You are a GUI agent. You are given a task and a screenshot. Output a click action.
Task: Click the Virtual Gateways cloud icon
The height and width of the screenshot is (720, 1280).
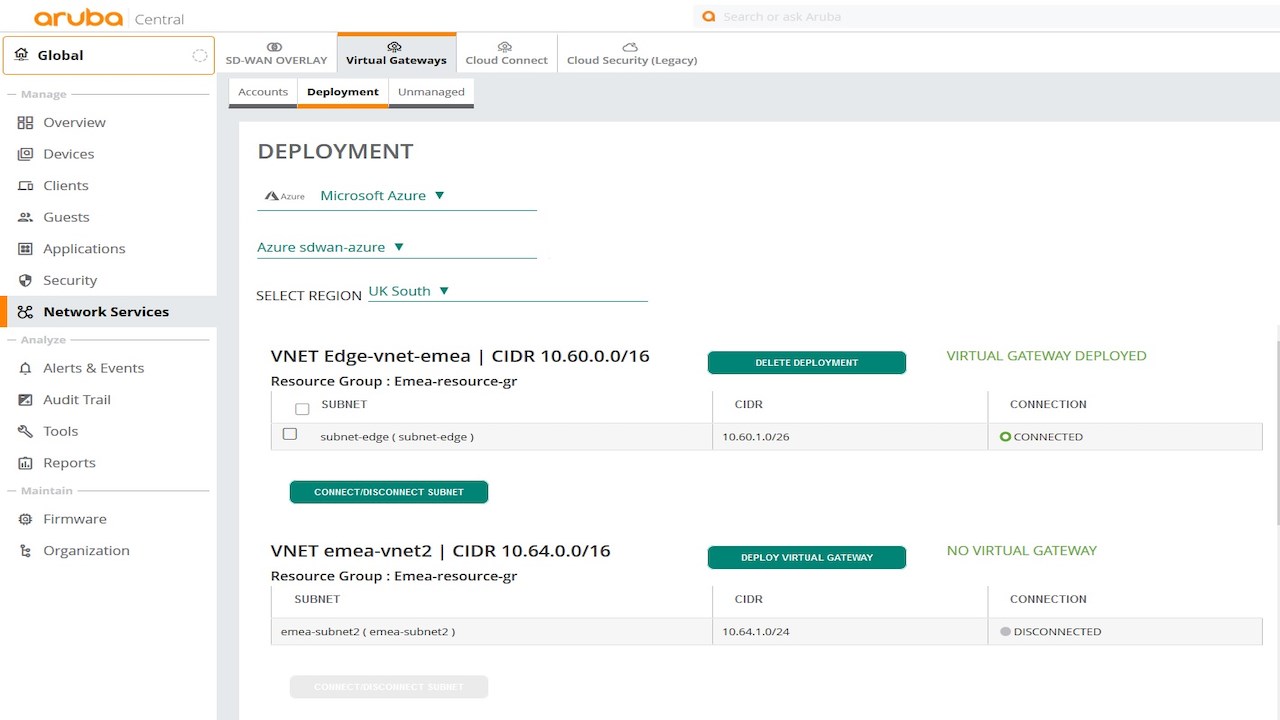click(x=395, y=47)
